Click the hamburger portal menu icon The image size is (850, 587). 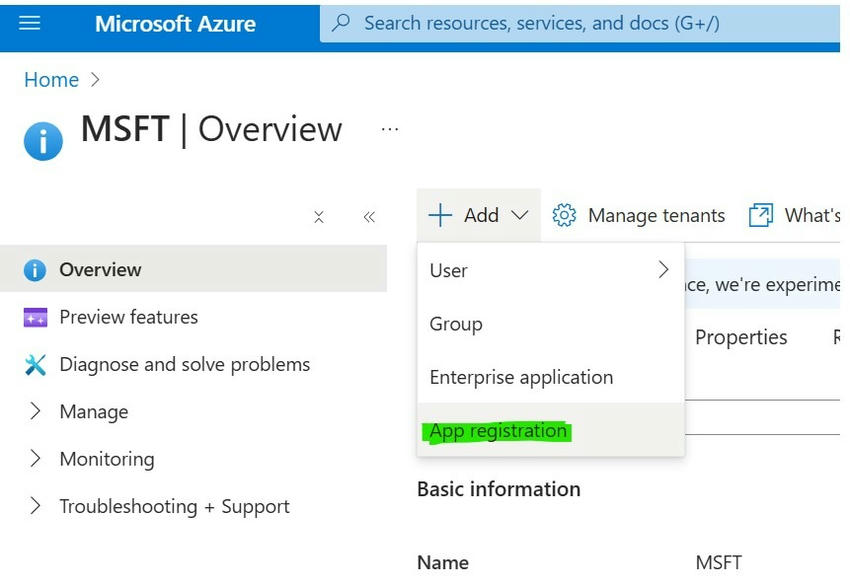[27, 23]
